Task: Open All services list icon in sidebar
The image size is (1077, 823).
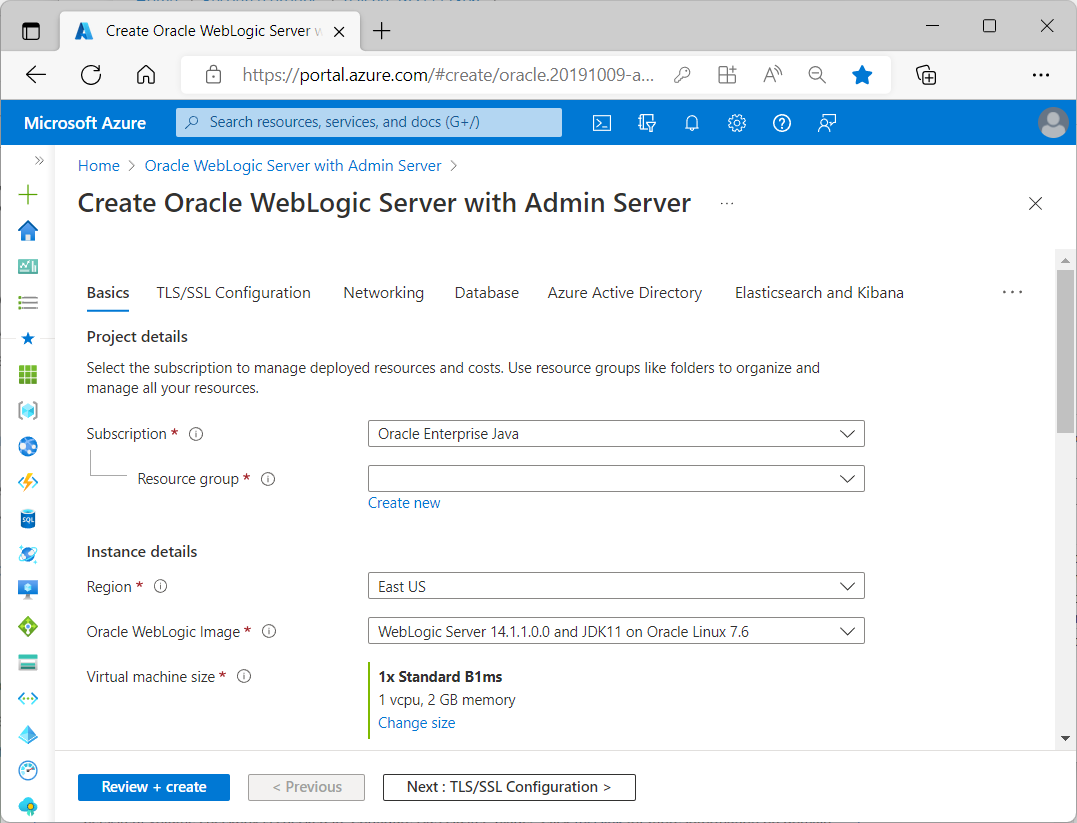Action: [x=27, y=302]
